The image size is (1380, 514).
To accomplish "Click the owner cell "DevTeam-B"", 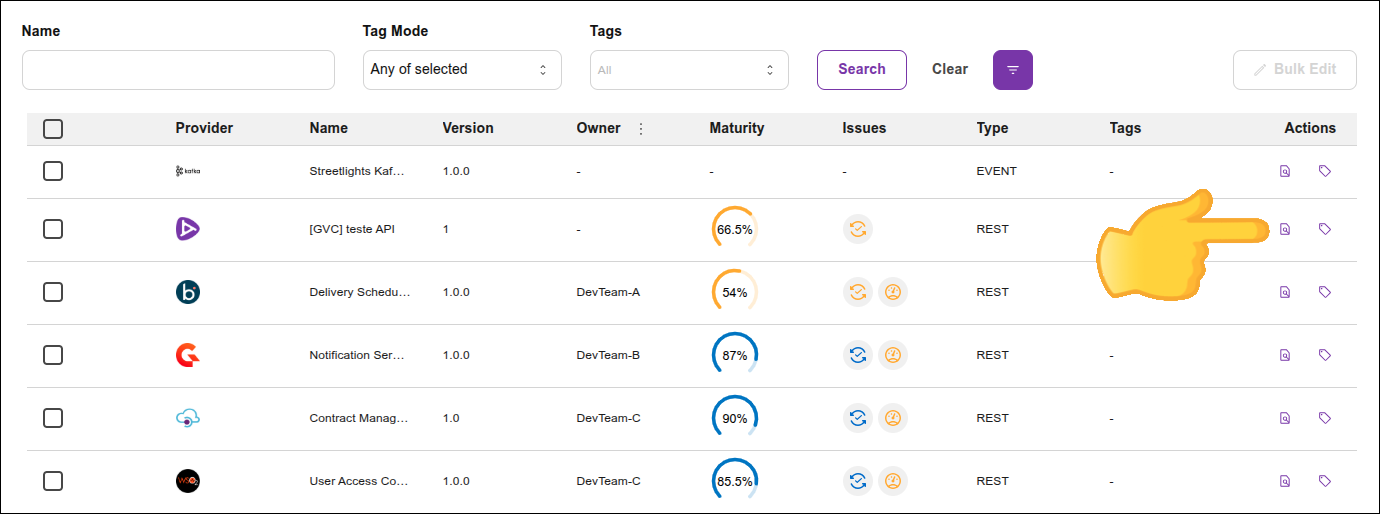I will pyautogui.click(x=608, y=355).
